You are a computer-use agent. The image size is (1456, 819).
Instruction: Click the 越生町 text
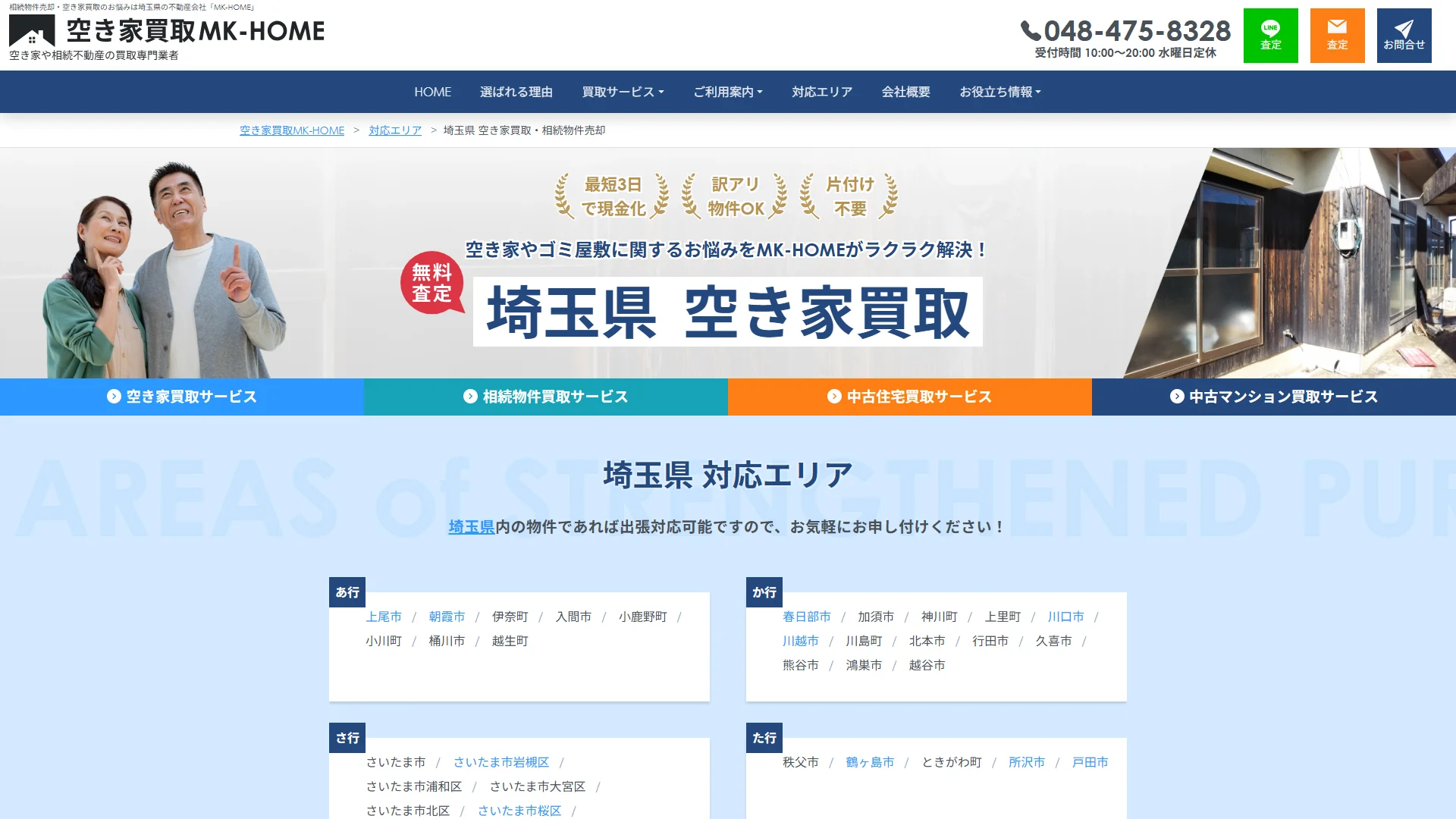pos(510,641)
